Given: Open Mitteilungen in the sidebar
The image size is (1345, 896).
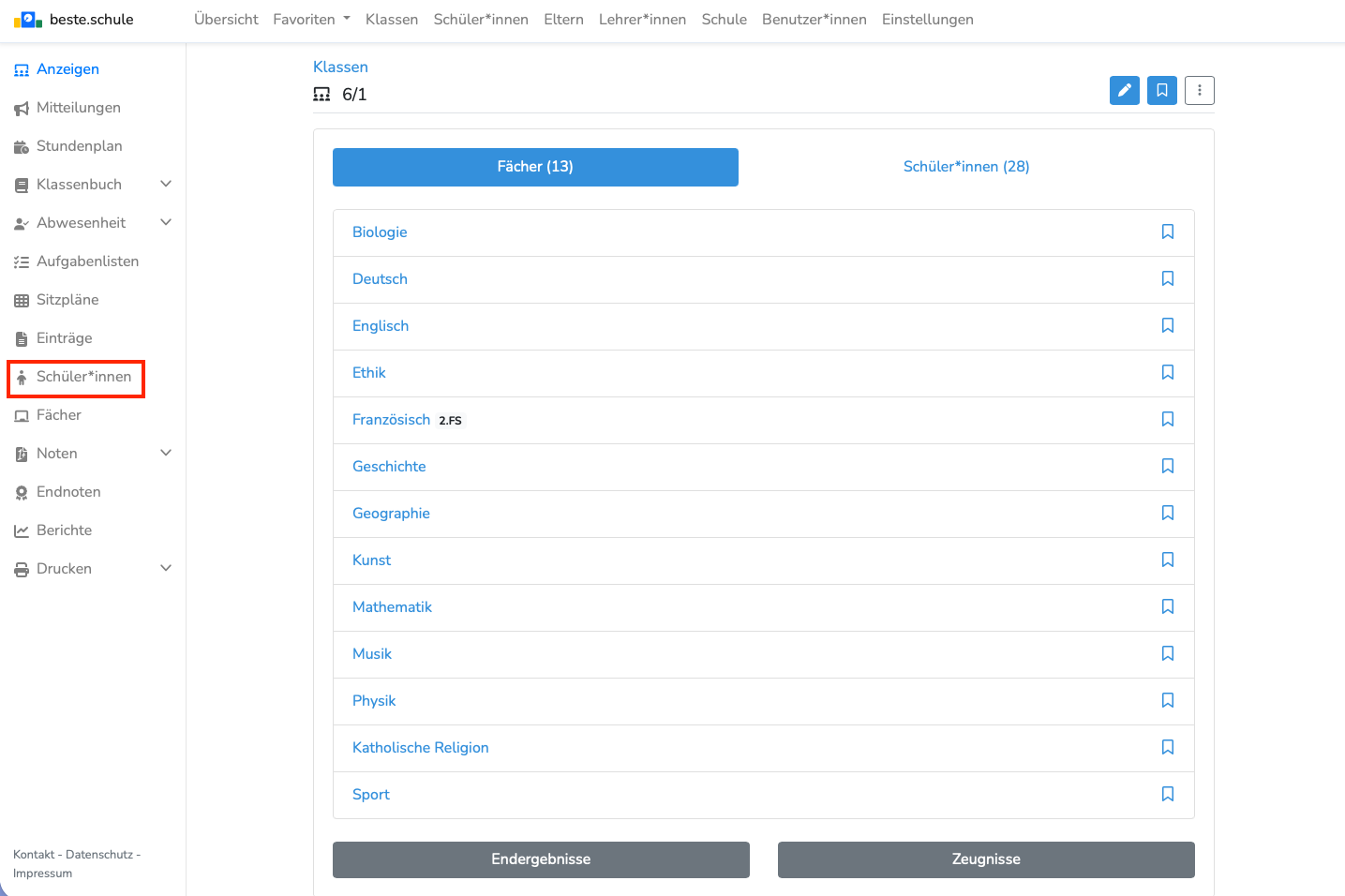Looking at the screenshot, I should click(x=78, y=108).
